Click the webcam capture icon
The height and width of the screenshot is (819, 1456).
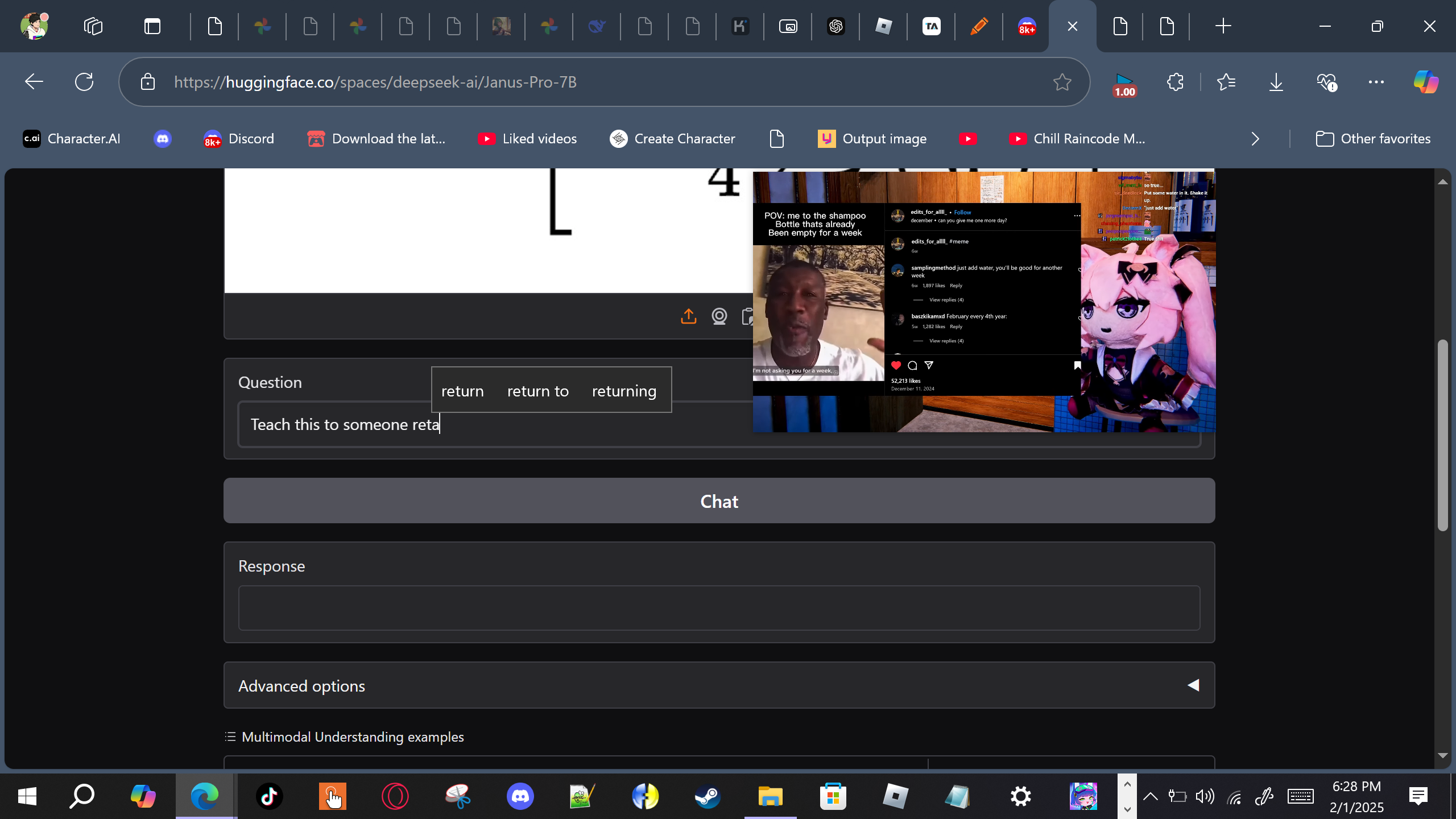coord(719,316)
